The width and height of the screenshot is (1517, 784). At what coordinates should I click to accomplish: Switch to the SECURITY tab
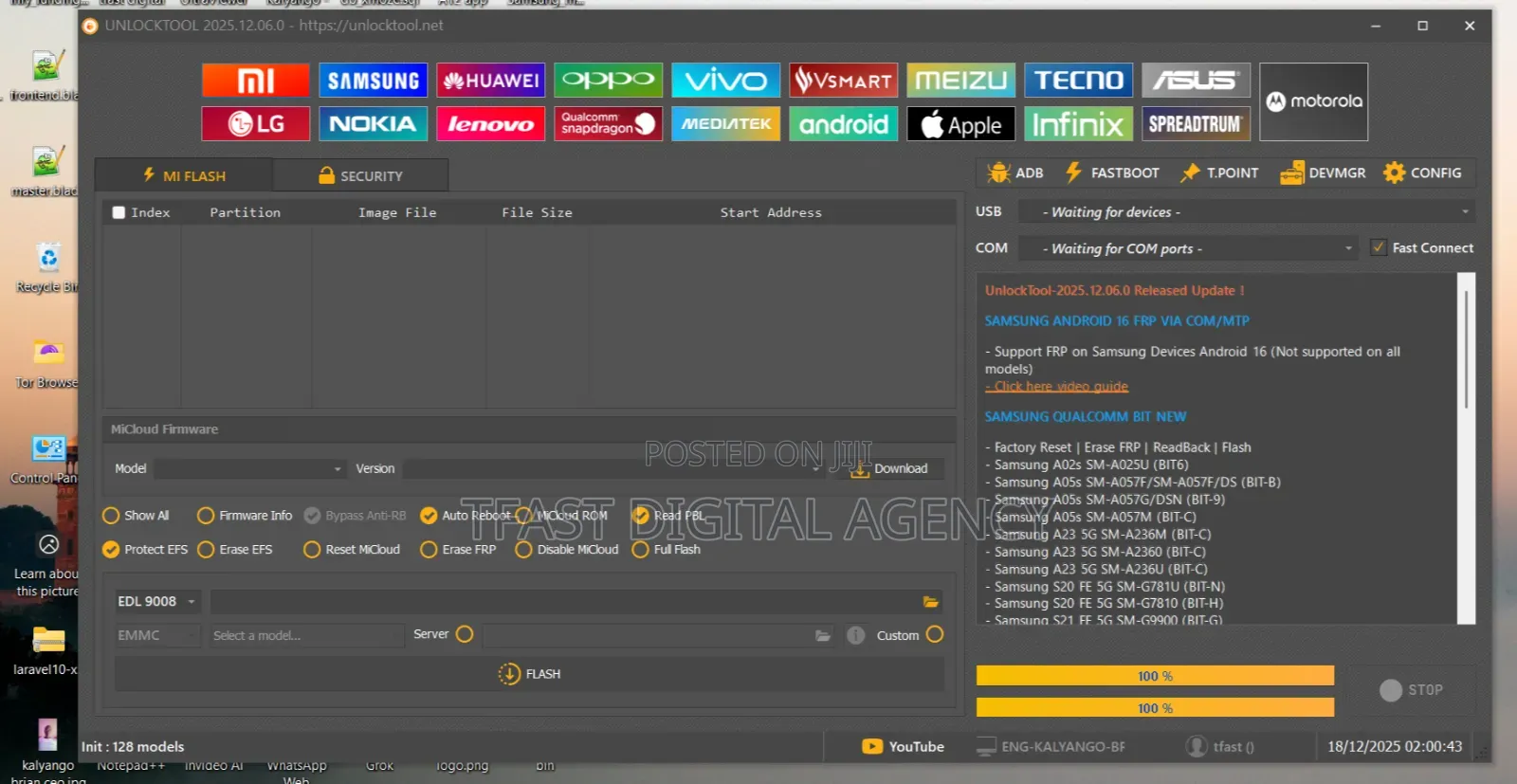360,175
